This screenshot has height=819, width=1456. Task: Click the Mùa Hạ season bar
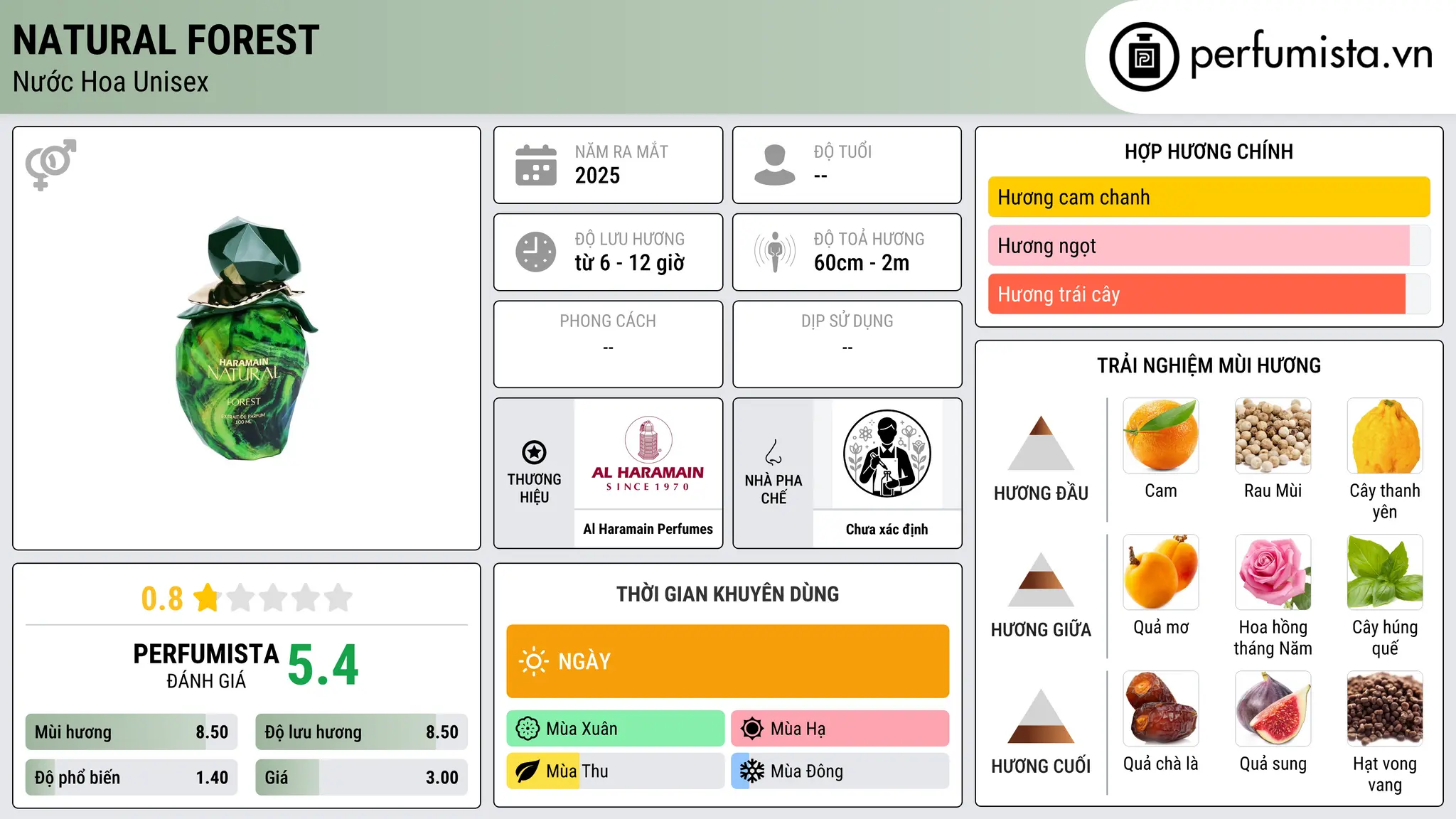840,729
